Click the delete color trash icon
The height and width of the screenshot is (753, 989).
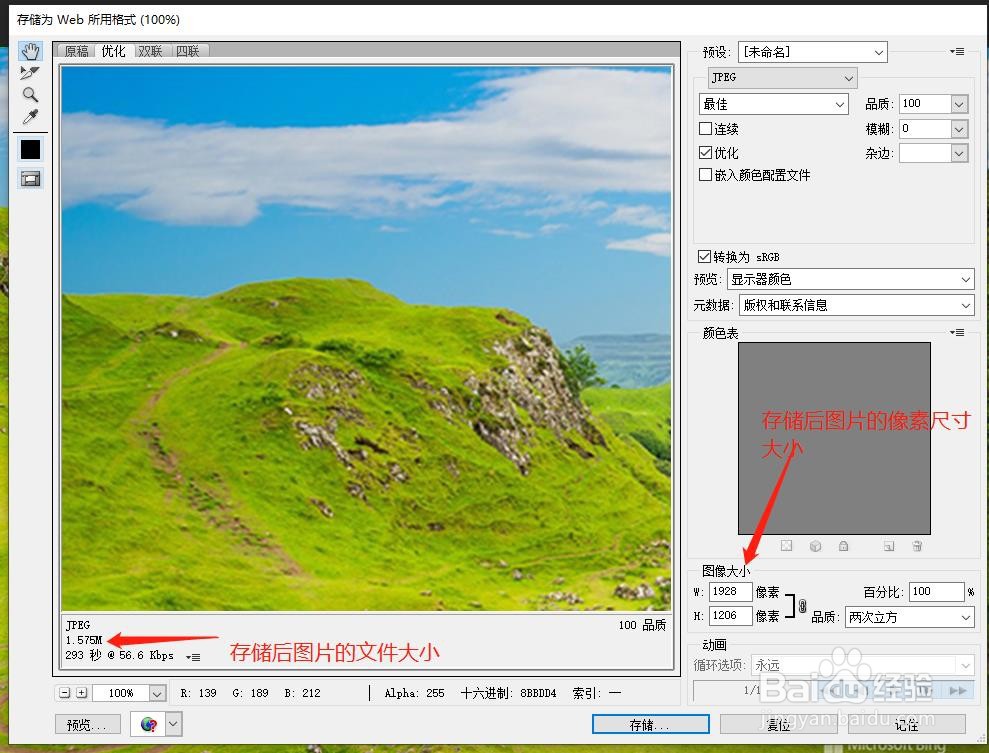(x=917, y=546)
